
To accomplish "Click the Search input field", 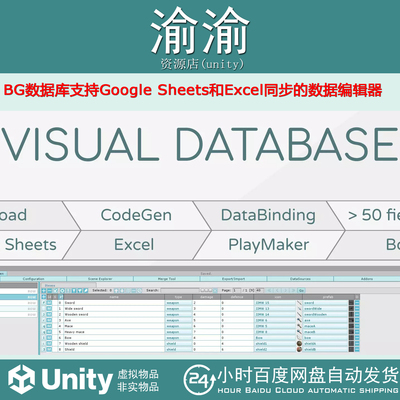I will (180, 290).
